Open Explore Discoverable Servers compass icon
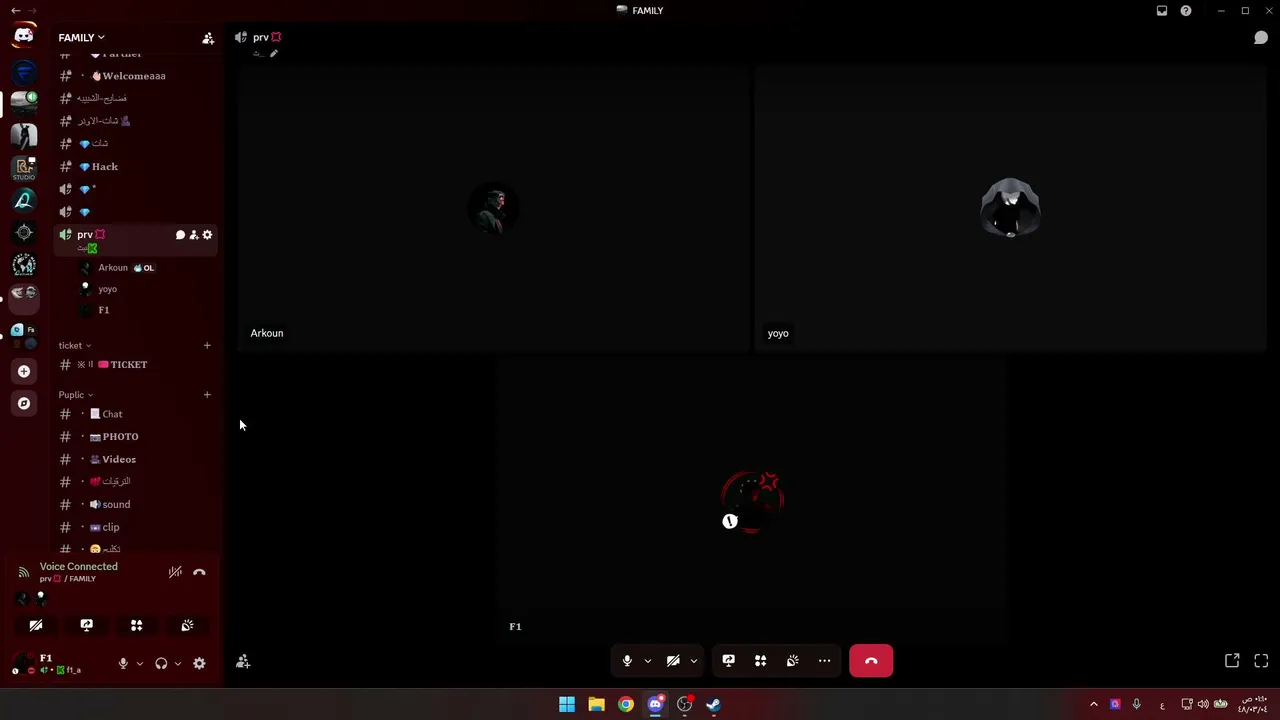1280x720 pixels. coord(24,403)
